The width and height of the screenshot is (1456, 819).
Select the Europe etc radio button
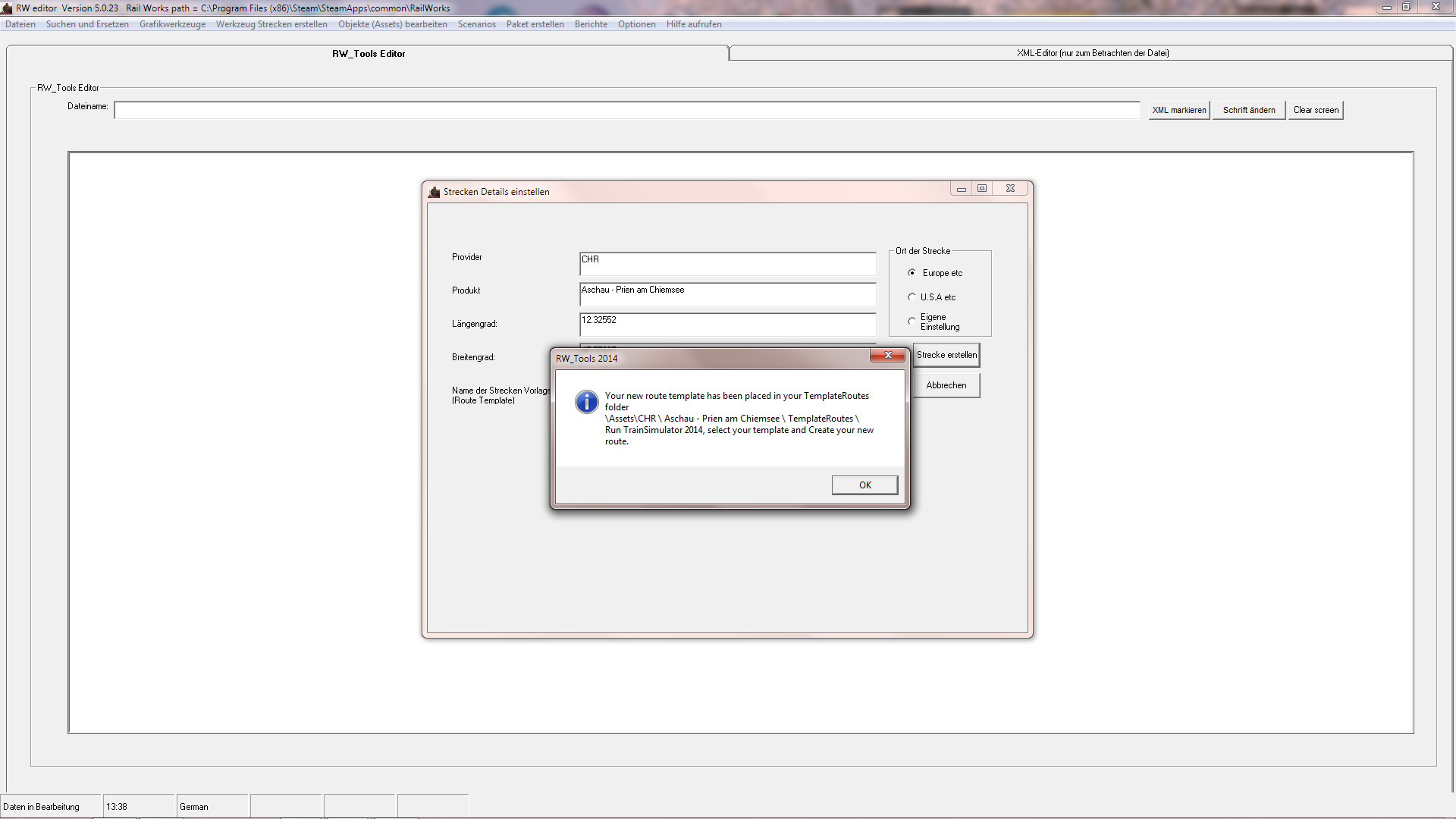click(x=912, y=273)
